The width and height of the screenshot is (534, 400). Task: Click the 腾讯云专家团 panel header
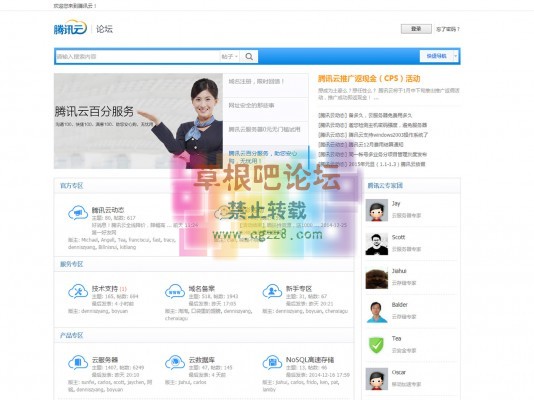[385, 186]
